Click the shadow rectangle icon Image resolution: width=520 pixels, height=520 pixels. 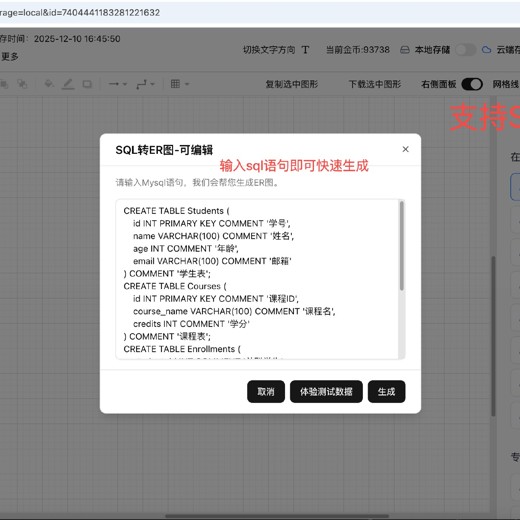tap(87, 84)
